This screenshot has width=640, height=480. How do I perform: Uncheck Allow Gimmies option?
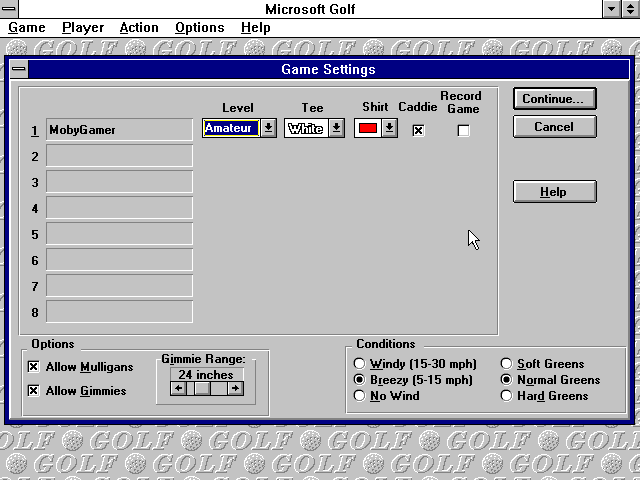[x=34, y=391]
